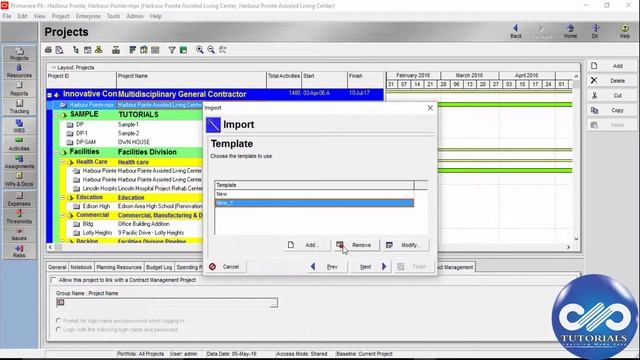The height and width of the screenshot is (360, 640).
Task: Close the Import dialog with X
Action: (x=430, y=108)
